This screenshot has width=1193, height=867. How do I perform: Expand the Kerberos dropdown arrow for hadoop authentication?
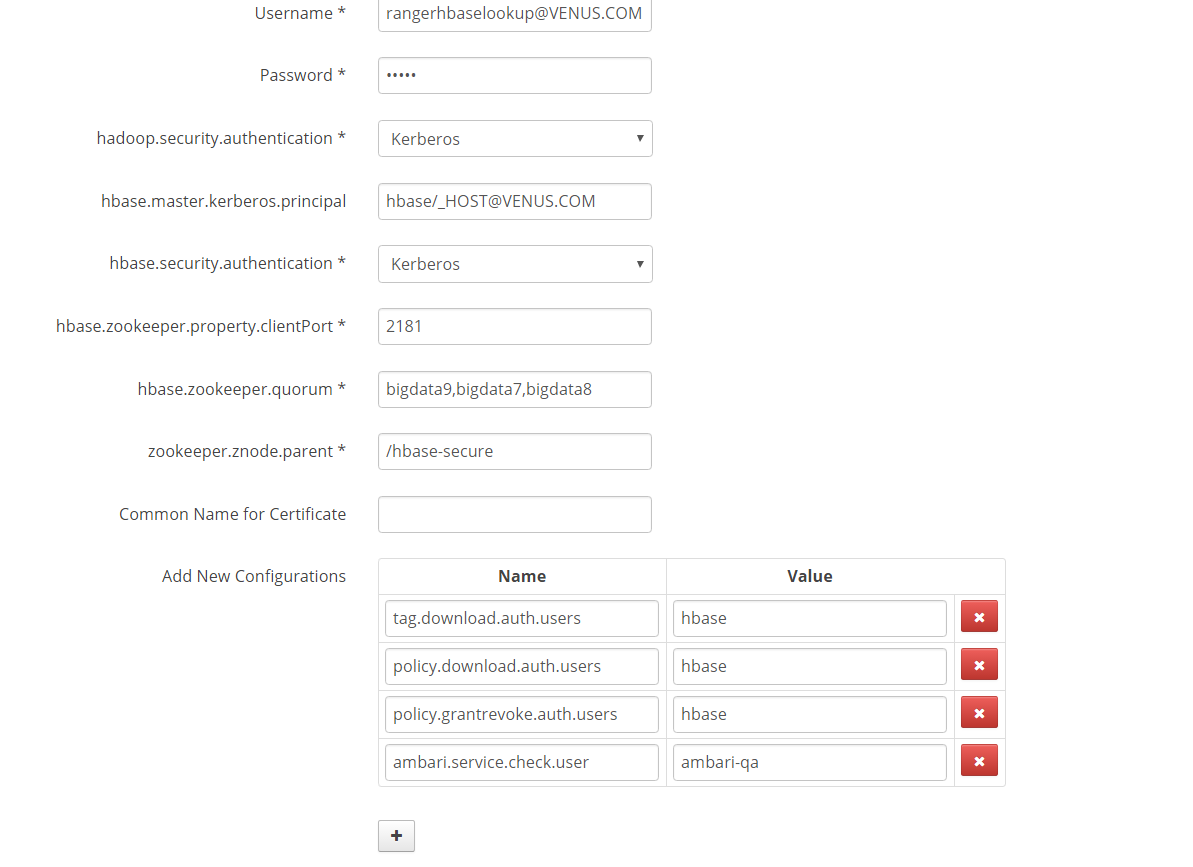(x=641, y=138)
